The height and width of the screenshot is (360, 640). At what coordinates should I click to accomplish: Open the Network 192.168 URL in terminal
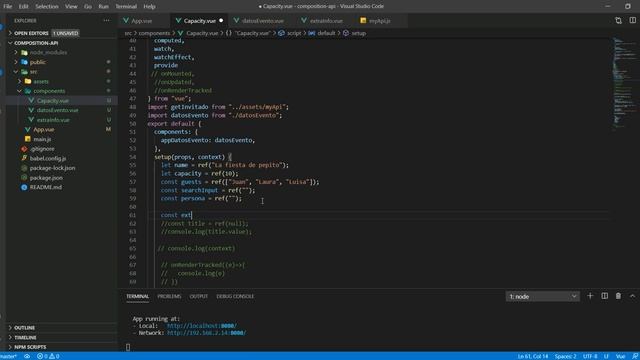pyautogui.click(x=207, y=333)
